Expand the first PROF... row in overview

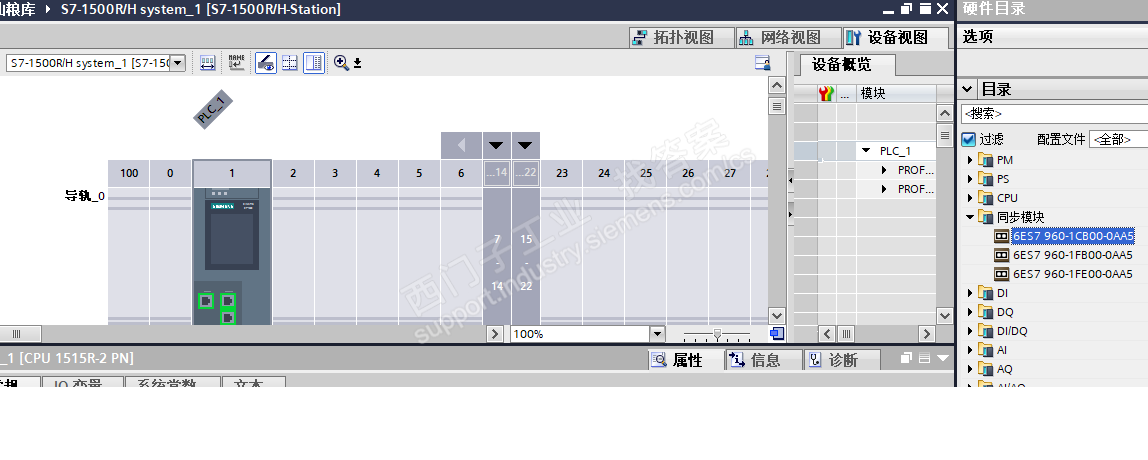(884, 170)
